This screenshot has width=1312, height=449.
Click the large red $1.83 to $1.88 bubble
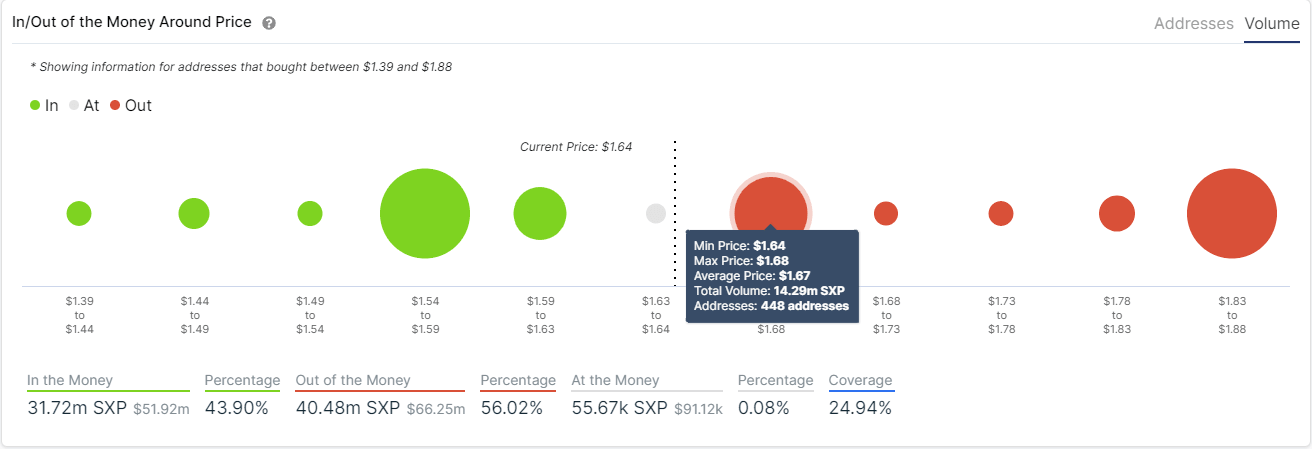click(1232, 214)
